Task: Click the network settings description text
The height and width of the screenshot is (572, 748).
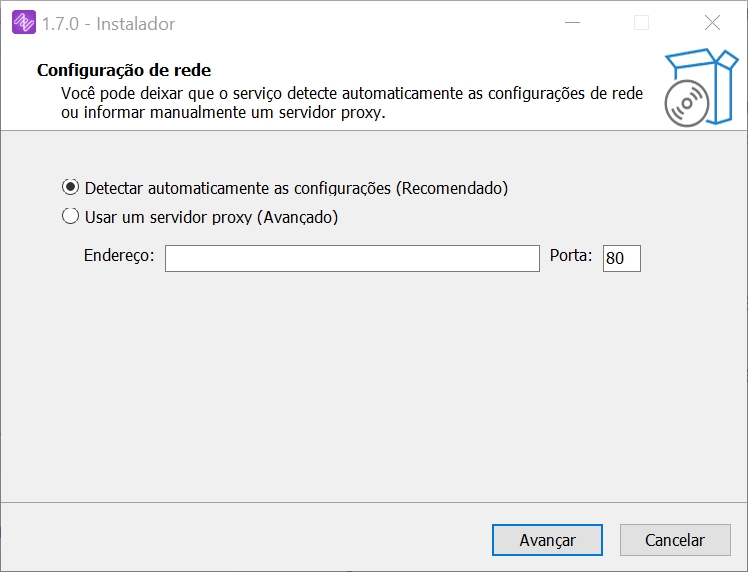Action: click(350, 103)
